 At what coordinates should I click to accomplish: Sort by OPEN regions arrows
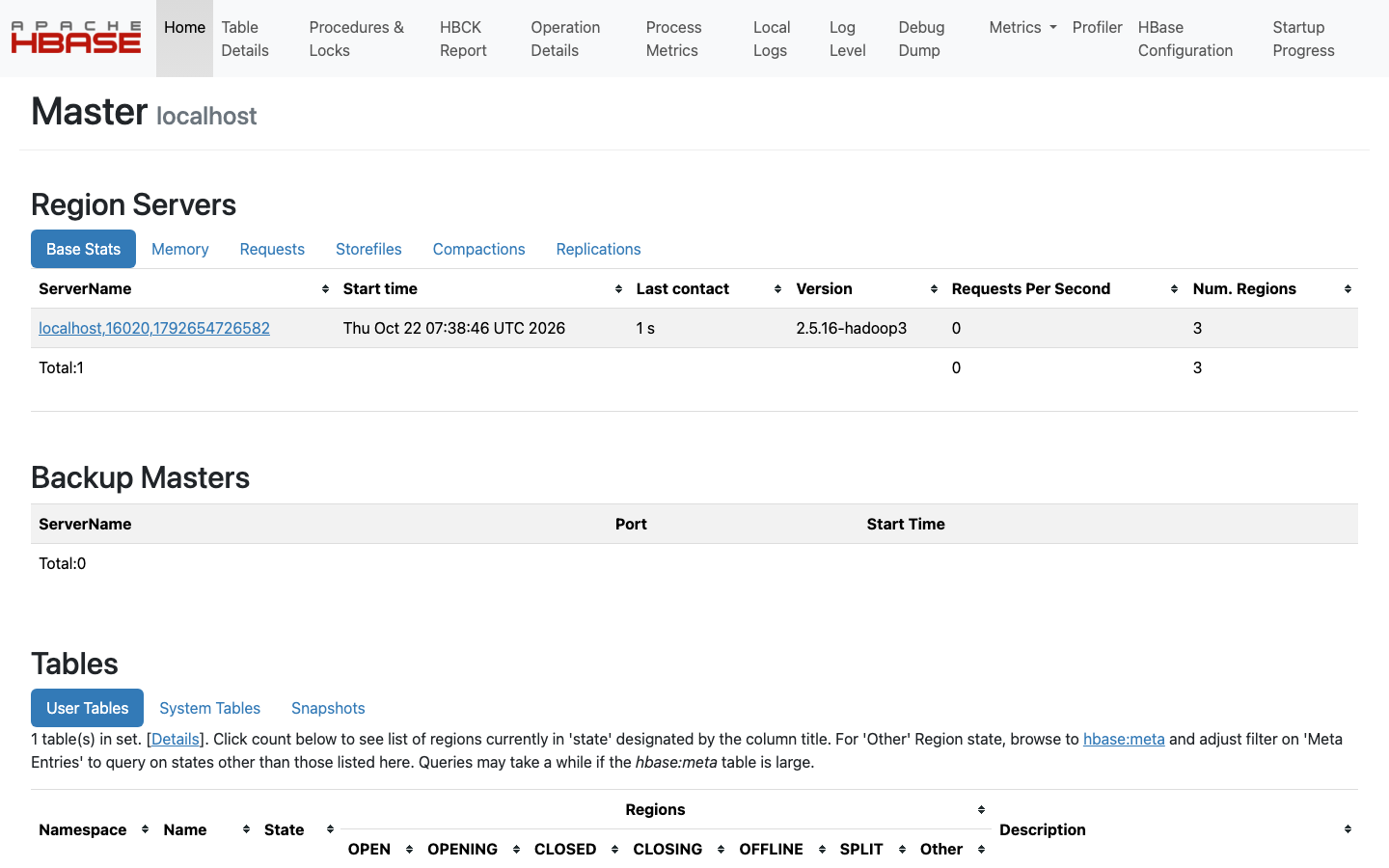(x=409, y=850)
